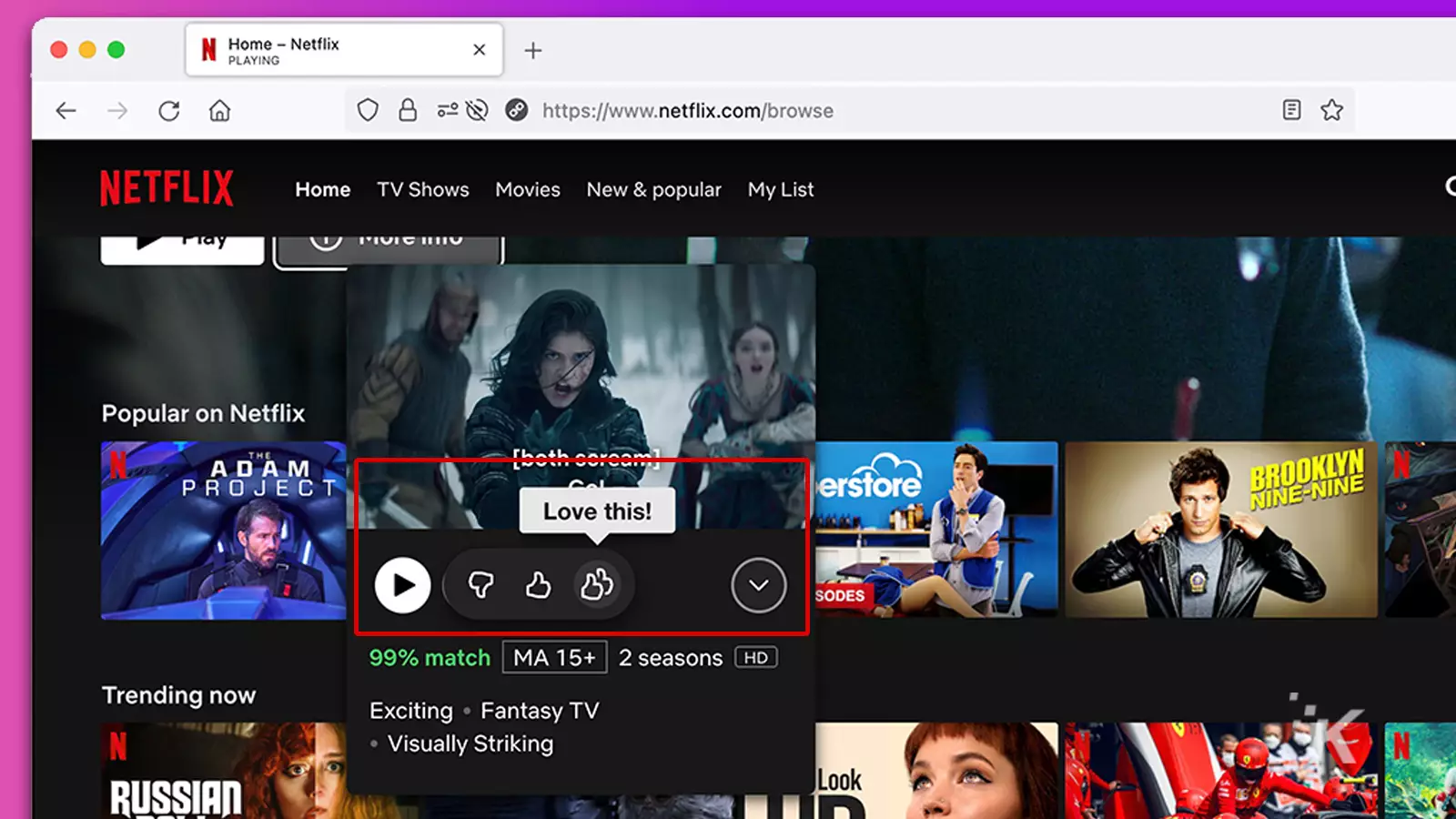
Task: Open a new browser tab
Action: [533, 51]
